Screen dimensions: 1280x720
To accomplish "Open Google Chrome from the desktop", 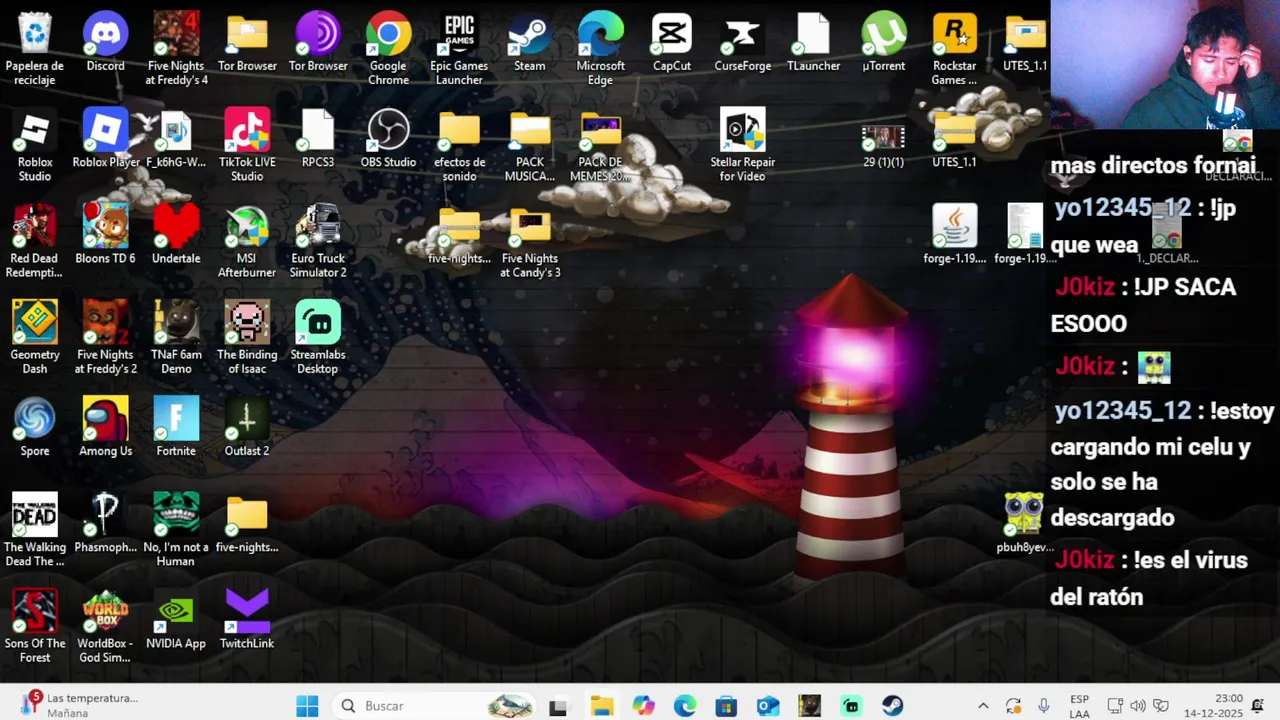I will click(x=388, y=49).
